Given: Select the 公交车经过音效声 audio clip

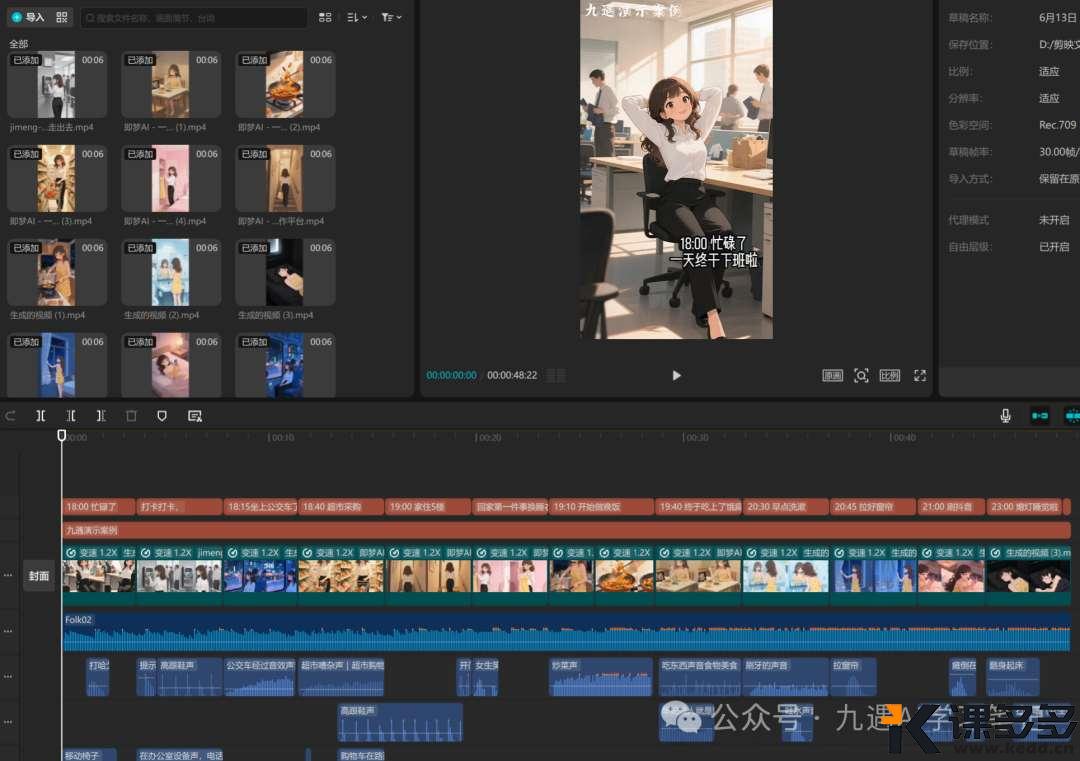Looking at the screenshot, I should 260,677.
